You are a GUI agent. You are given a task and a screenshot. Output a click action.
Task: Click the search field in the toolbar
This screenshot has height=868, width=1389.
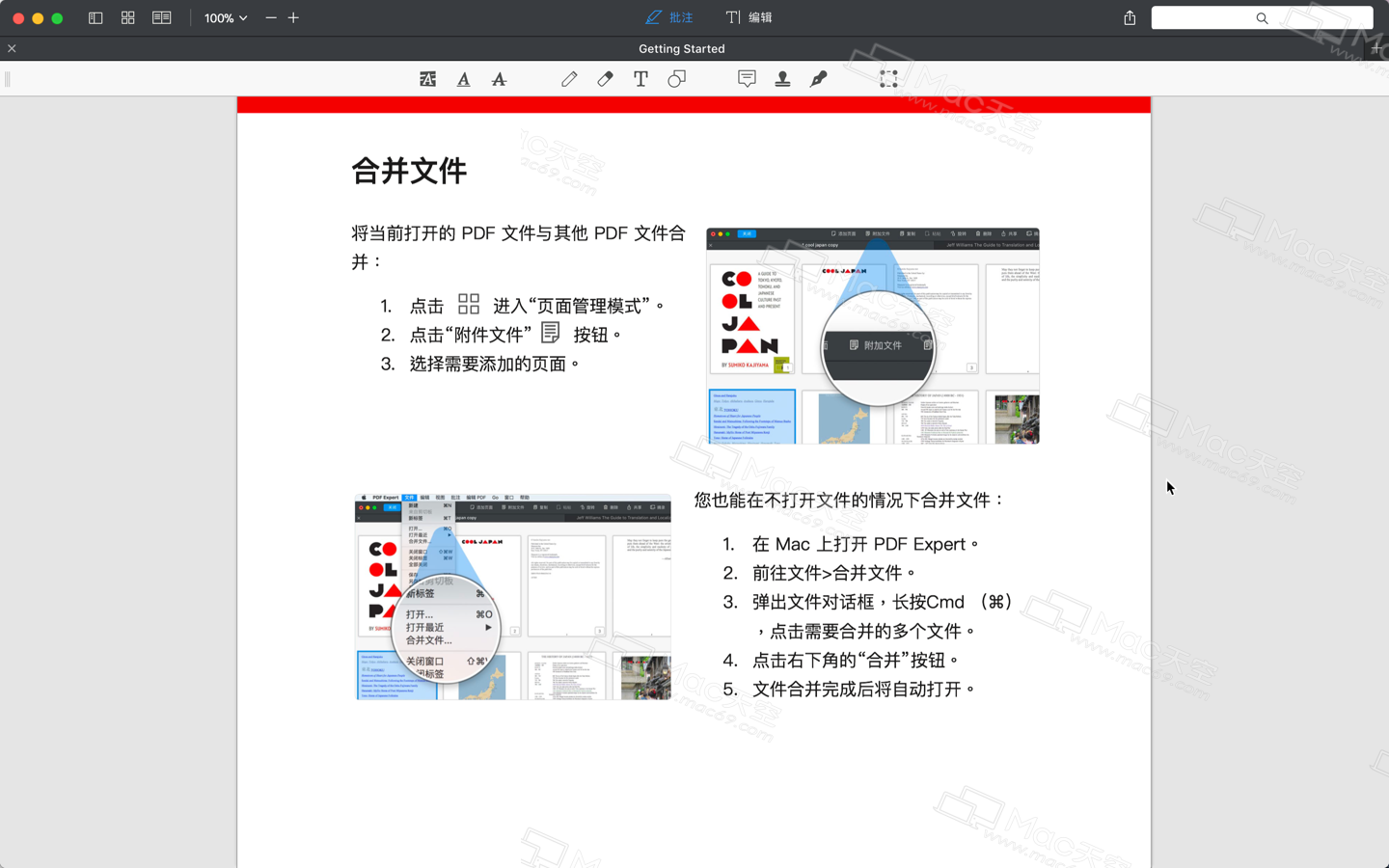1262,17
